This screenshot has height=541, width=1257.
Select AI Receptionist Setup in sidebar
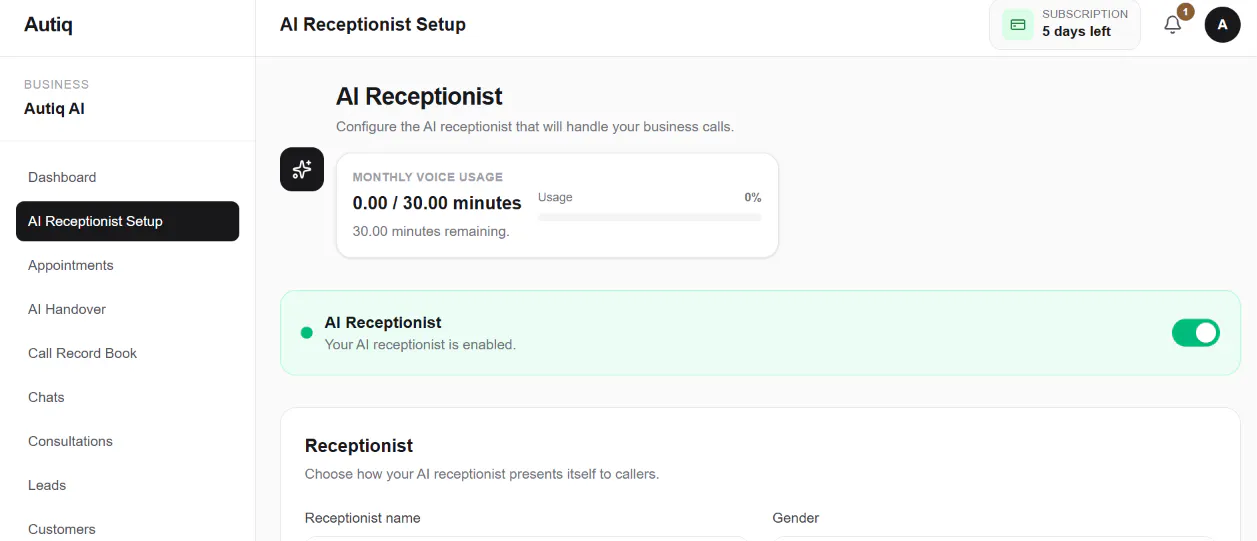[x=127, y=221]
